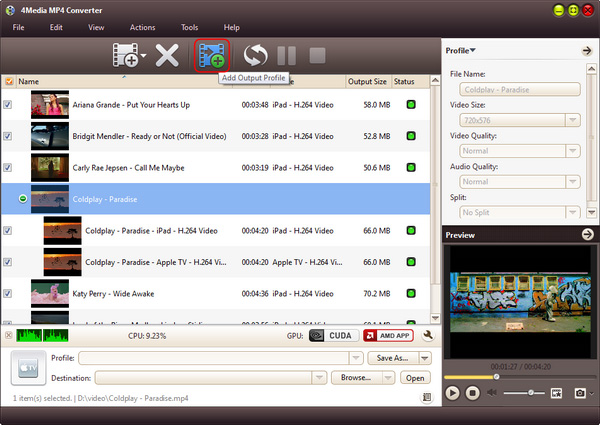Open the Browse dropdown arrow
Viewport: 600px width, 425px height.
[x=388, y=378]
